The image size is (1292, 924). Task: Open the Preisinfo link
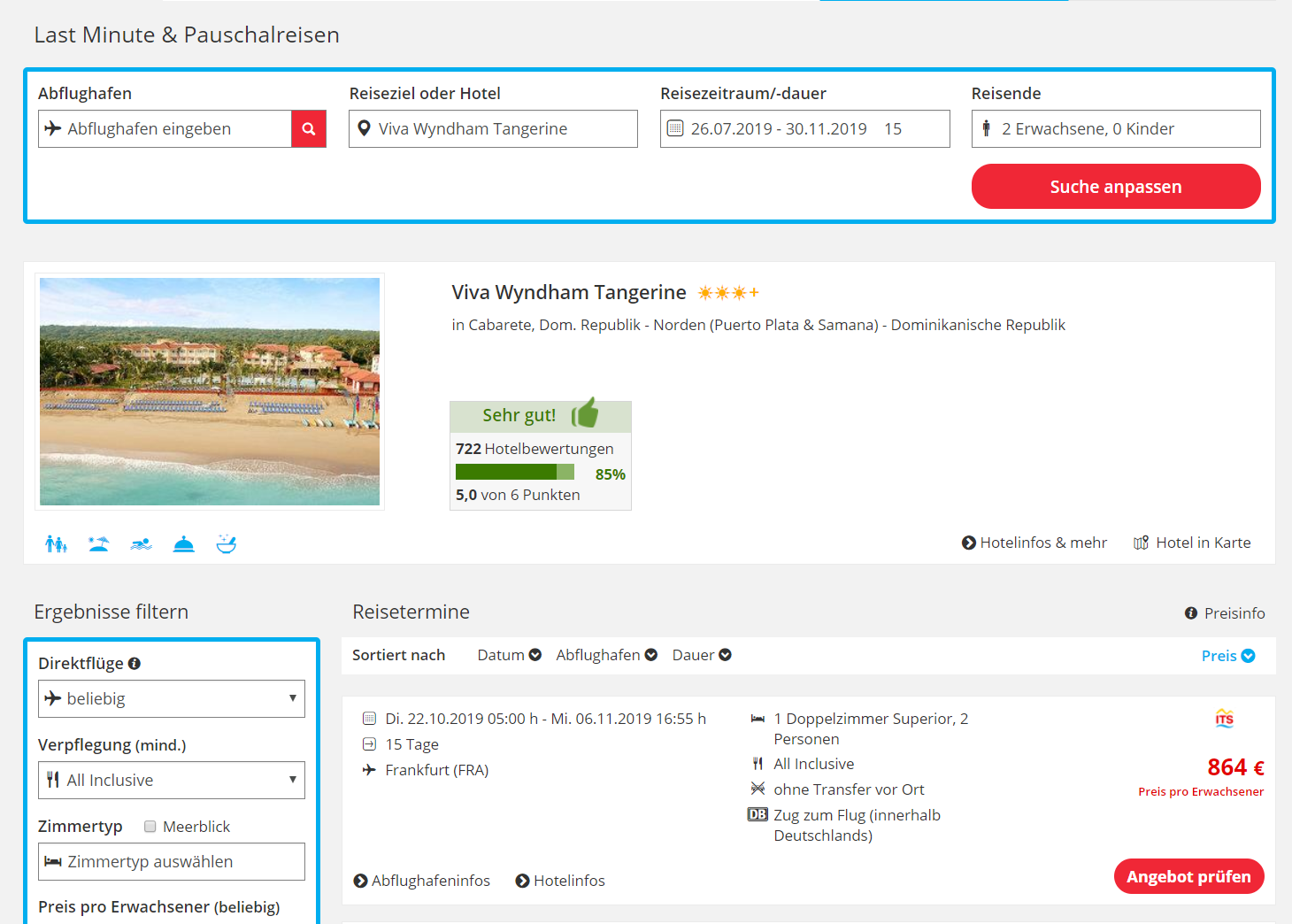(x=1225, y=613)
